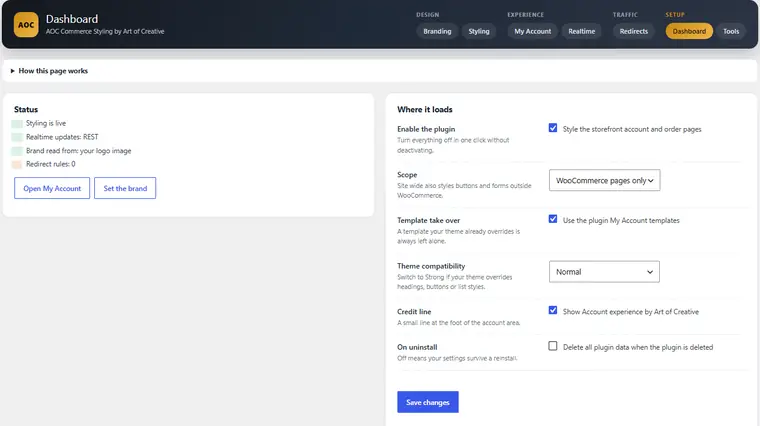The height and width of the screenshot is (426, 760).
Task: Toggle Style the storefront account checkbox
Action: point(553,128)
